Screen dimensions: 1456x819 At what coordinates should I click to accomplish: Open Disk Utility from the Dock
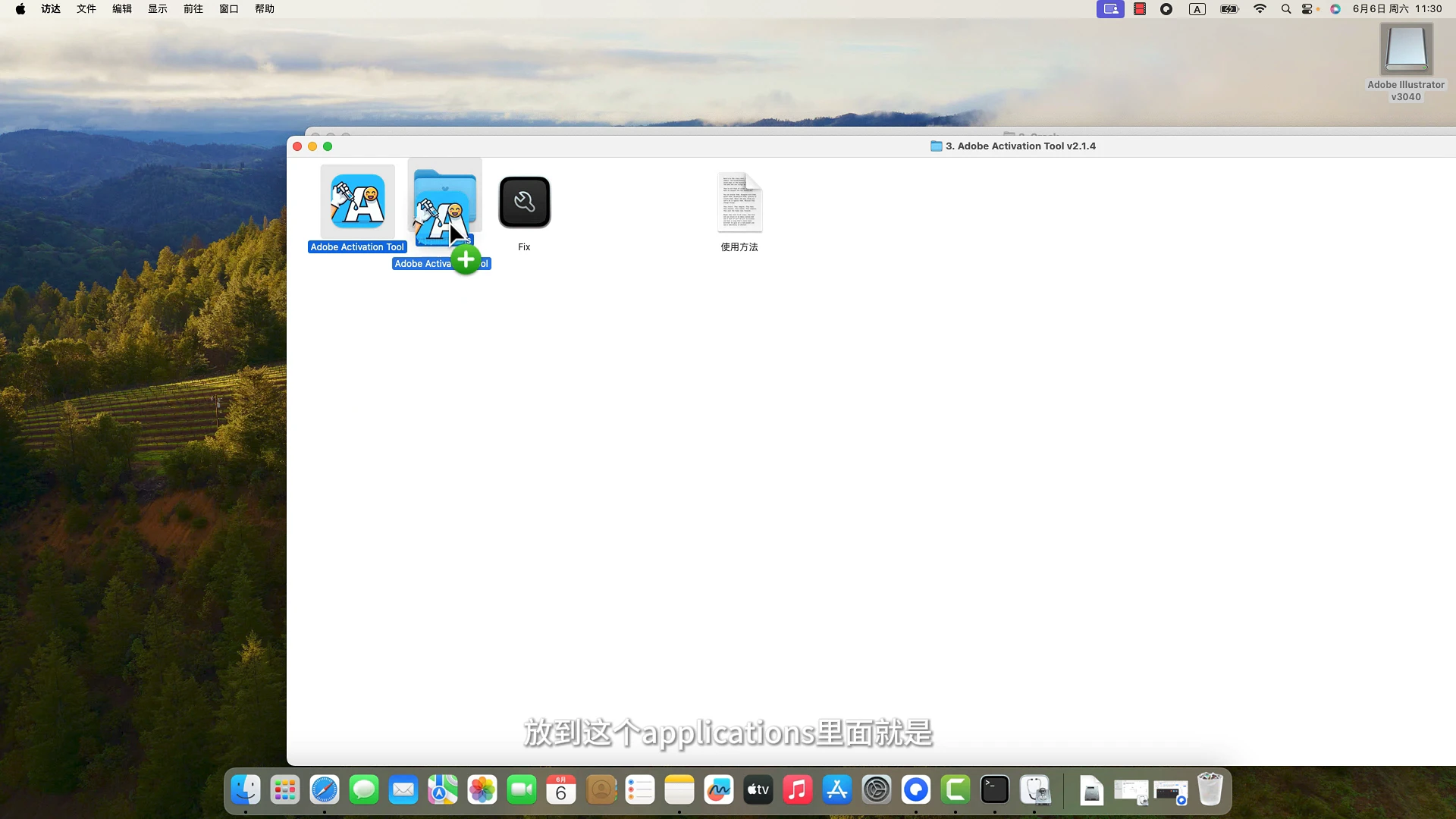1034,790
